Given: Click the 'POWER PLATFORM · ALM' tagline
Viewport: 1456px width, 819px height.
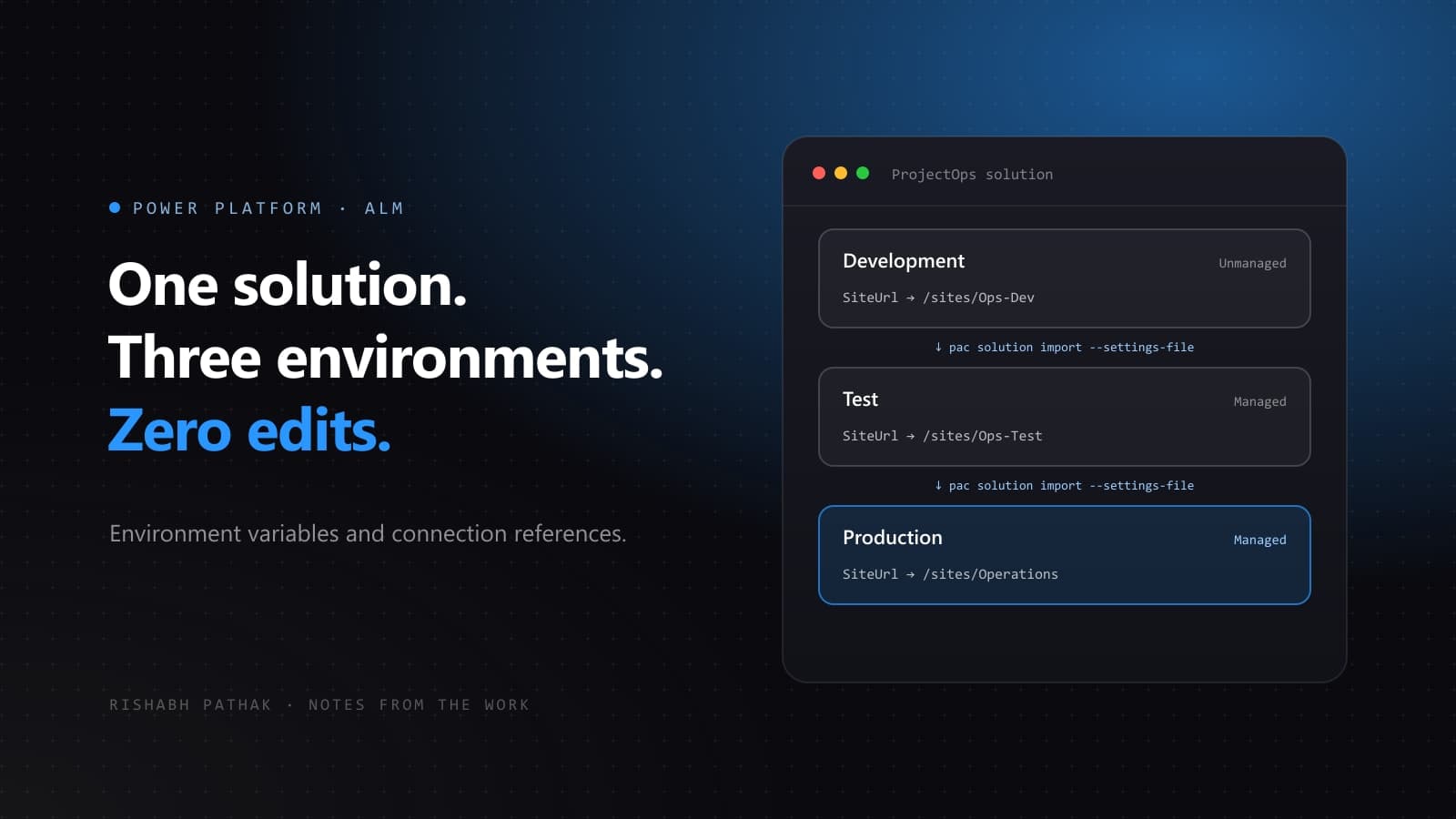Looking at the screenshot, I should point(268,208).
